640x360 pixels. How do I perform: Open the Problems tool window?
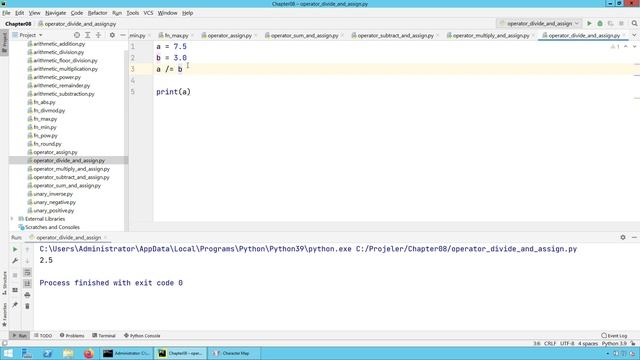[x=72, y=336]
